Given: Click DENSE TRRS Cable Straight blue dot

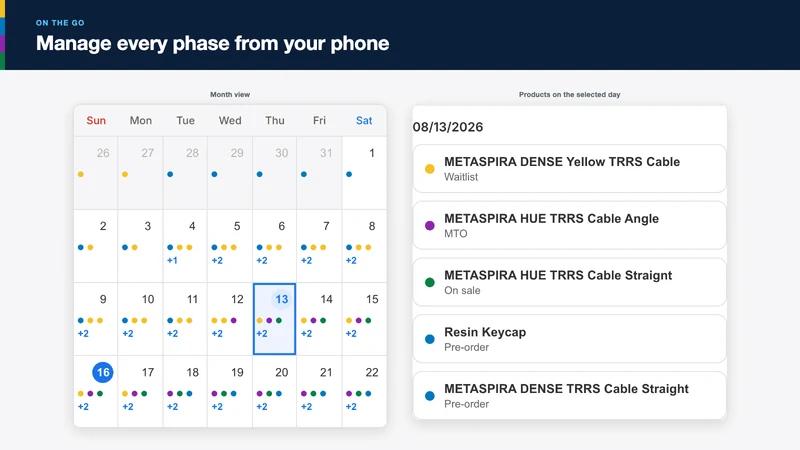Looking at the screenshot, I should click(430, 396).
